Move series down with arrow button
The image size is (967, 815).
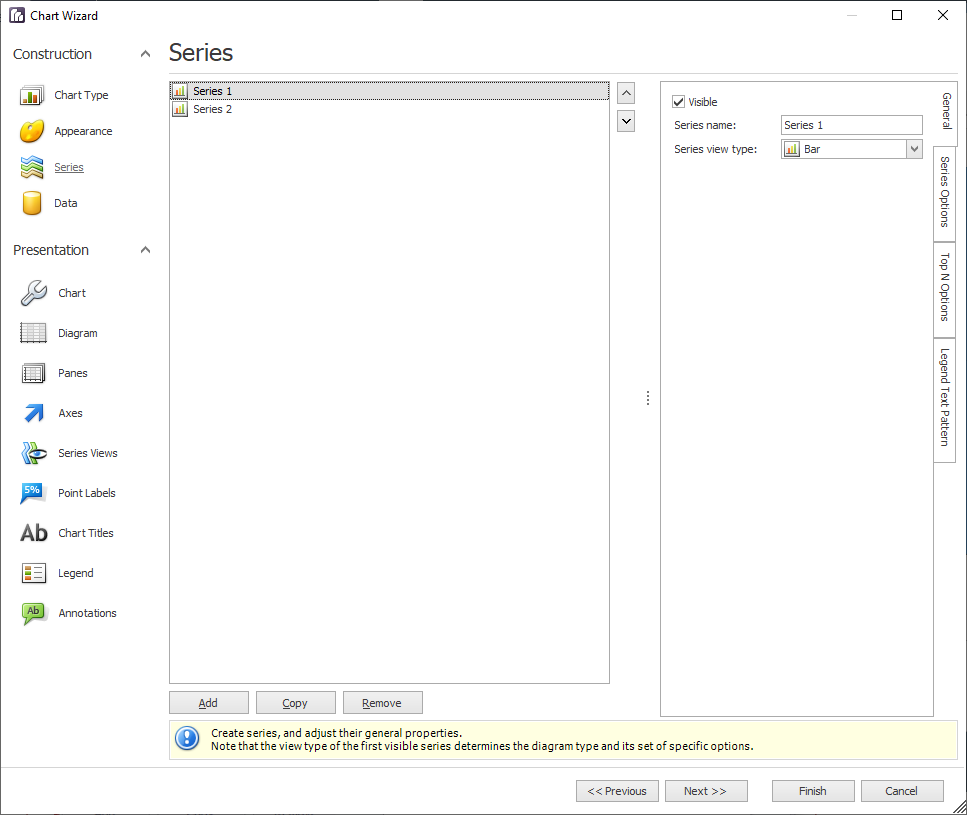coord(626,121)
